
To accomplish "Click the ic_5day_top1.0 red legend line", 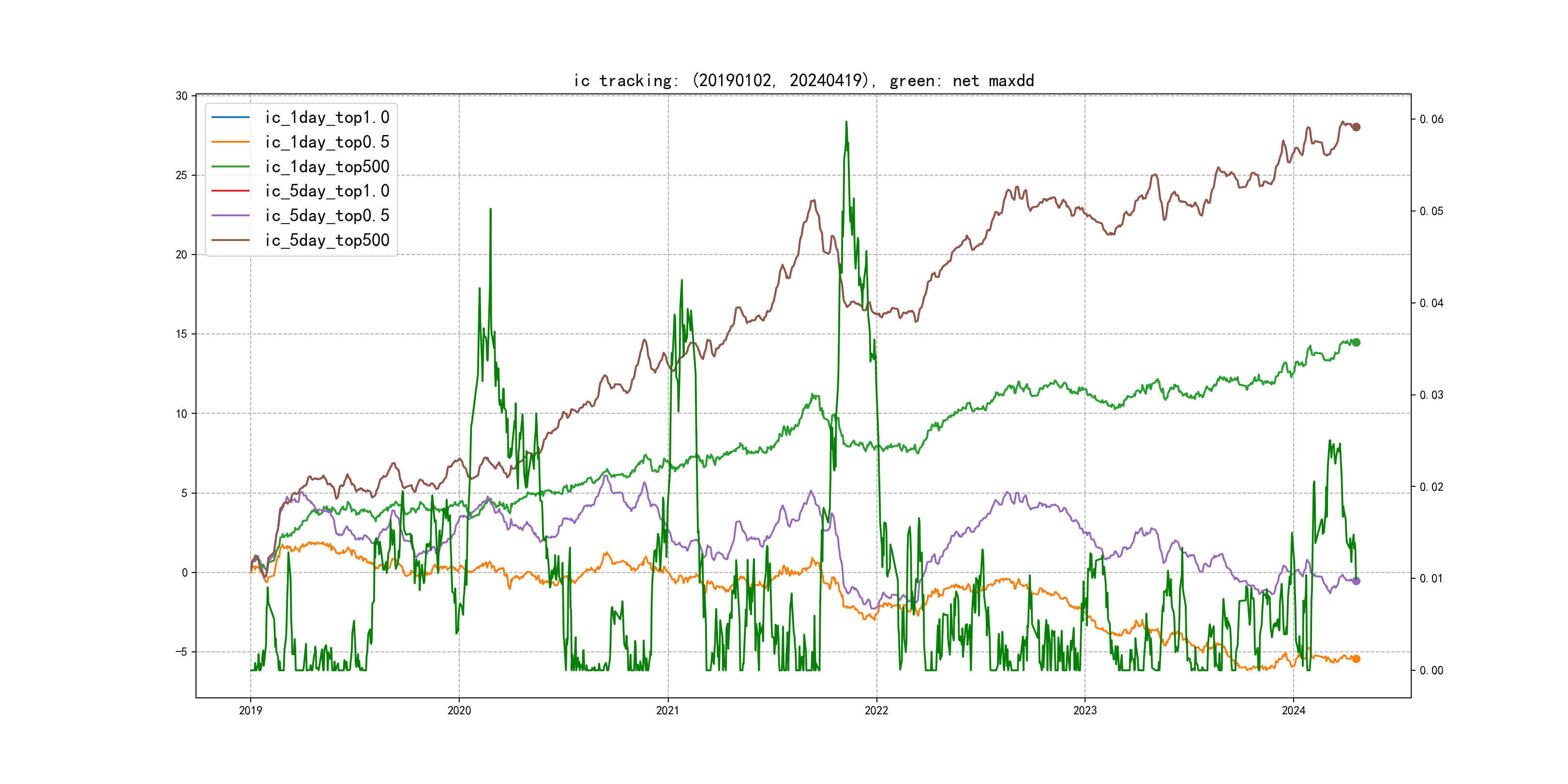I will pos(230,191).
